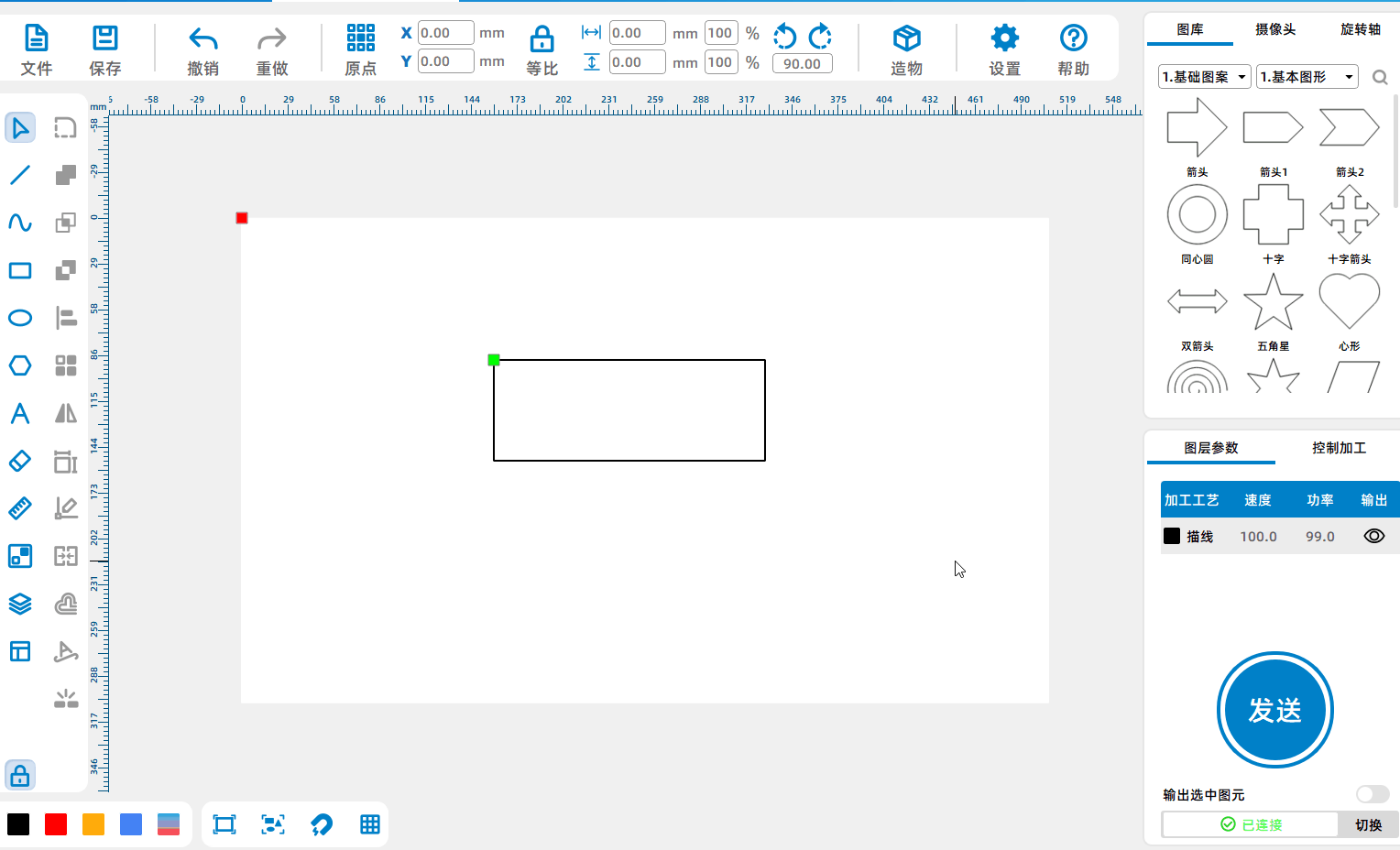Toggle visibility eye of 描线 layer
The height and width of the screenshot is (850, 1400).
click(1374, 536)
